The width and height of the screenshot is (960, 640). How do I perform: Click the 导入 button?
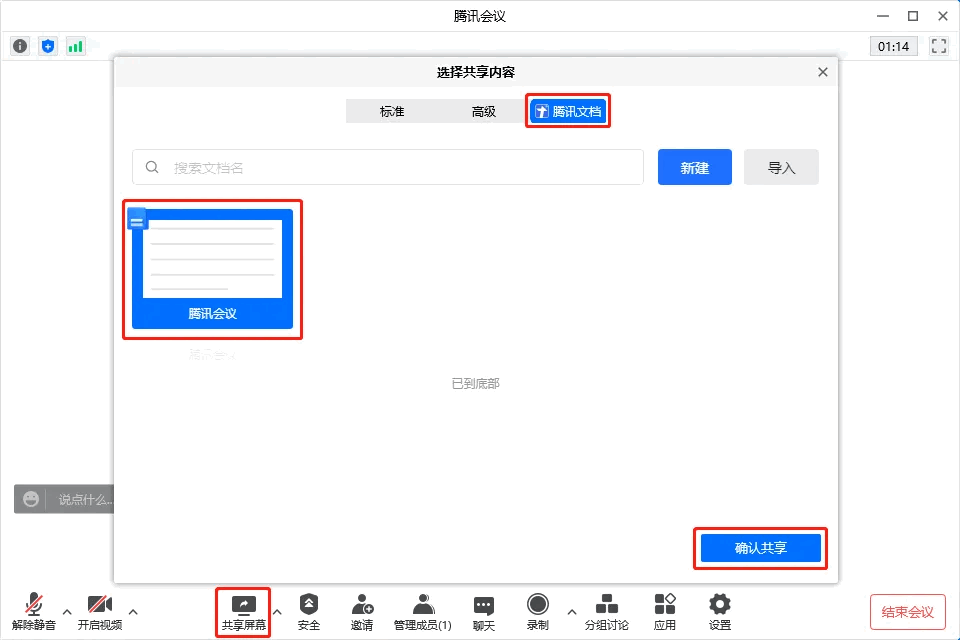[781, 167]
